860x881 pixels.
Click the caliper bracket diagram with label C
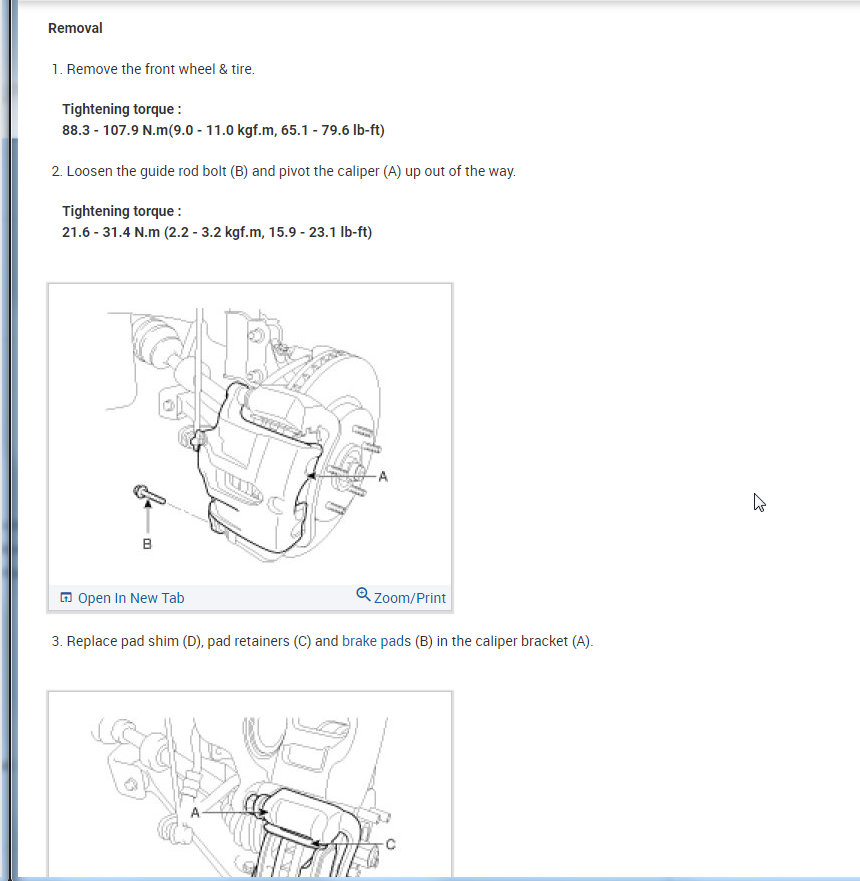250,785
